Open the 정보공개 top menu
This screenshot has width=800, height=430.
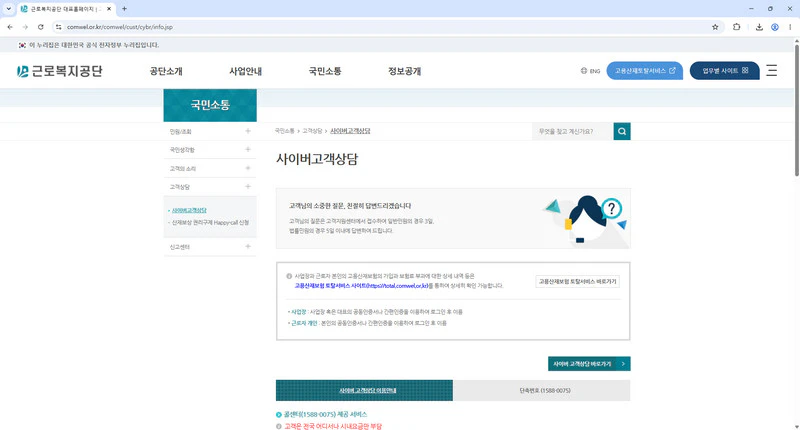(405, 71)
